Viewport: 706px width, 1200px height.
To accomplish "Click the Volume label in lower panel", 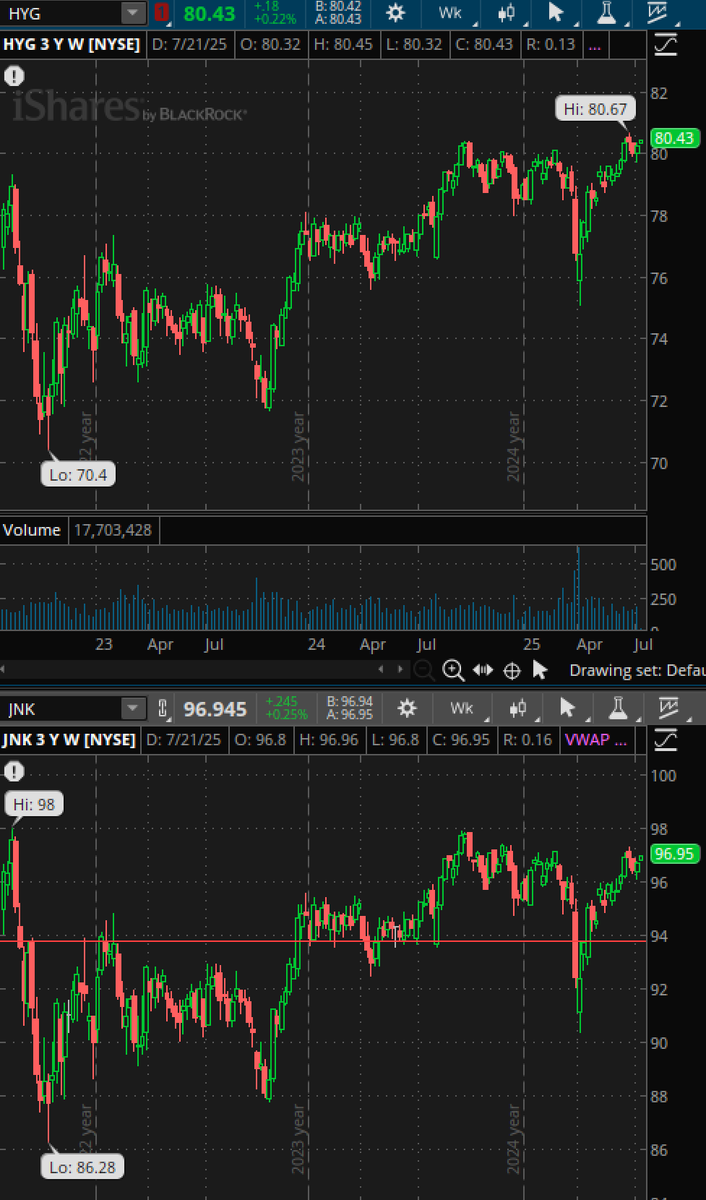I will (x=32, y=530).
